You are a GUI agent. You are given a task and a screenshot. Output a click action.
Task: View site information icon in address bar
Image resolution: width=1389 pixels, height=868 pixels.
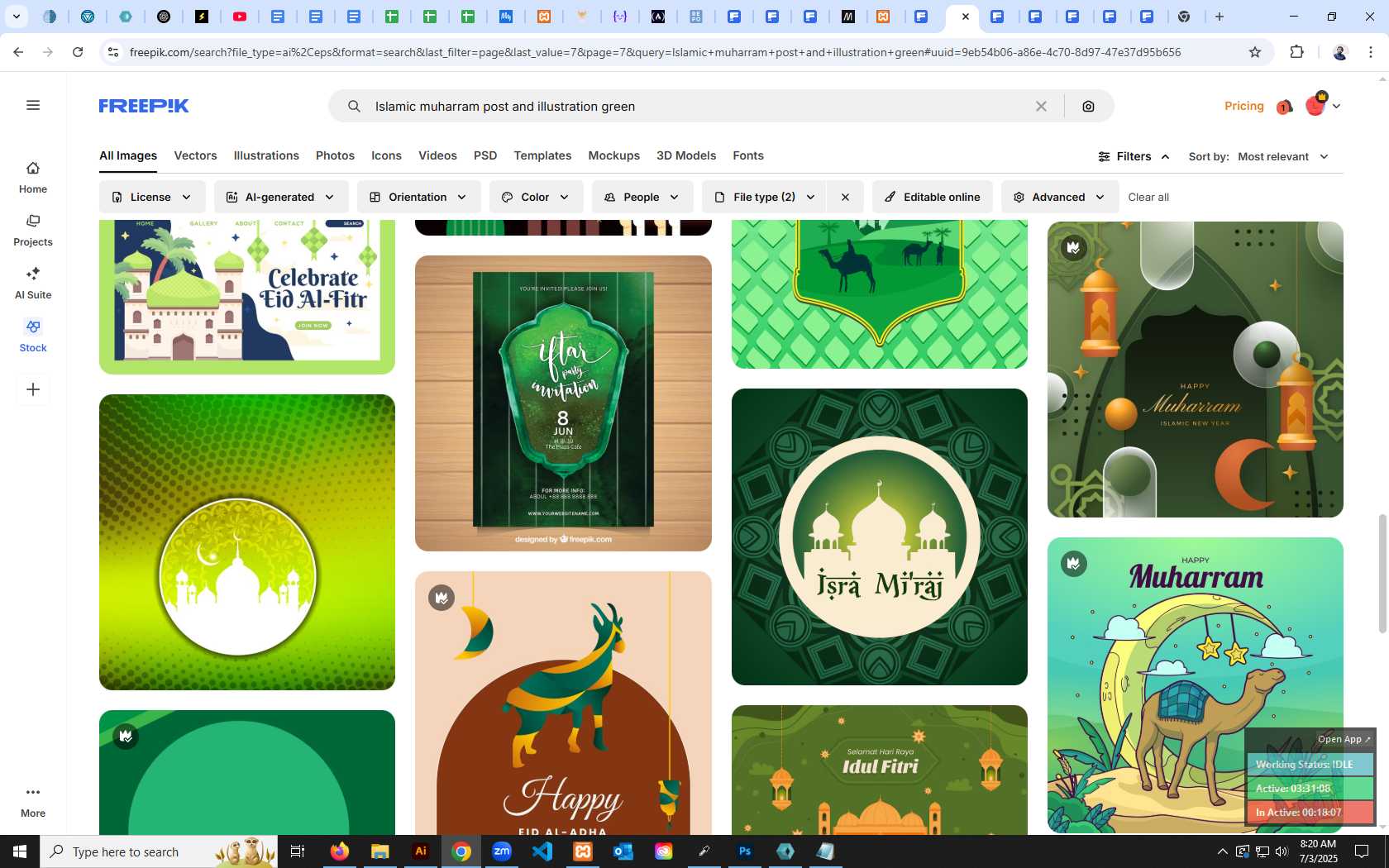[x=113, y=52]
